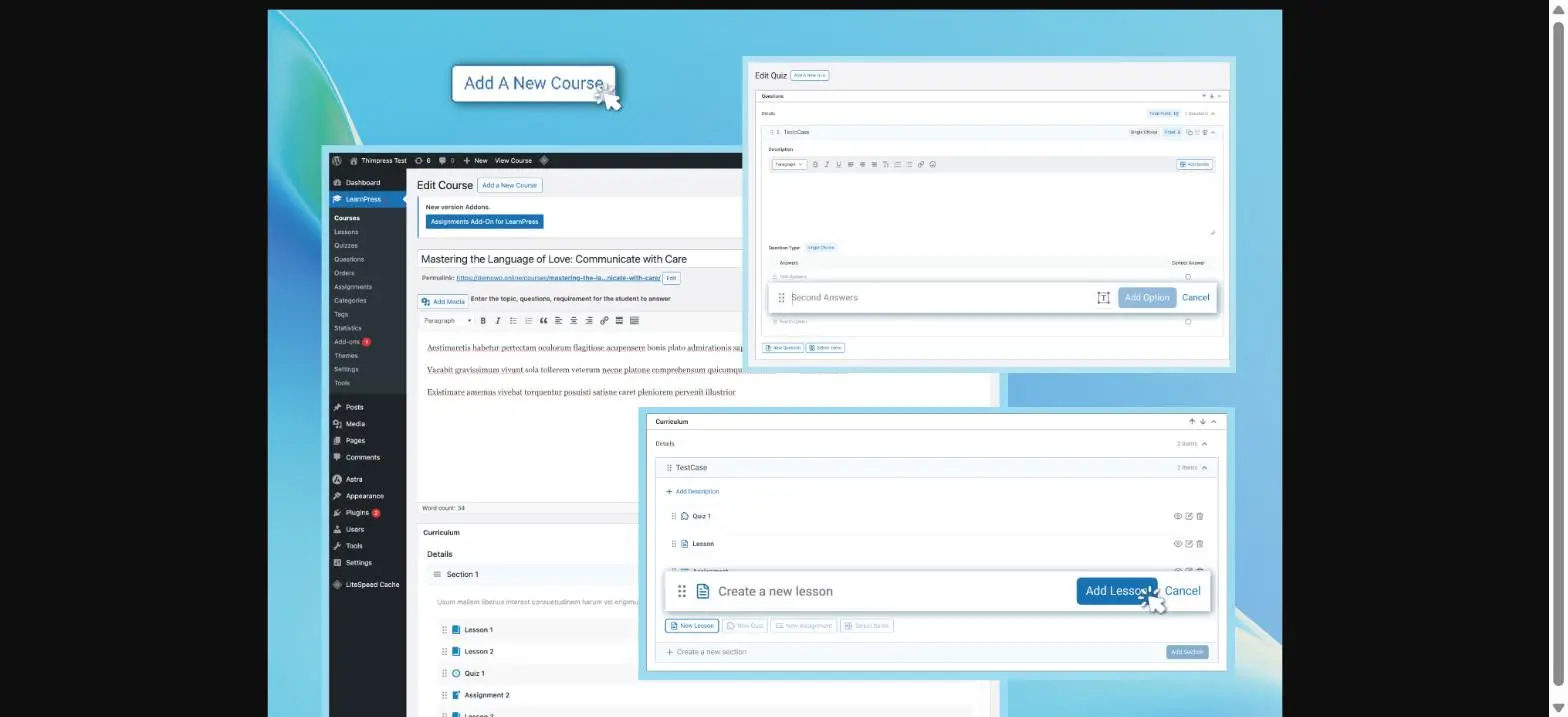The image size is (1568, 717).
Task: Edit the Quiz 1 curriculum item
Action: point(1189,516)
